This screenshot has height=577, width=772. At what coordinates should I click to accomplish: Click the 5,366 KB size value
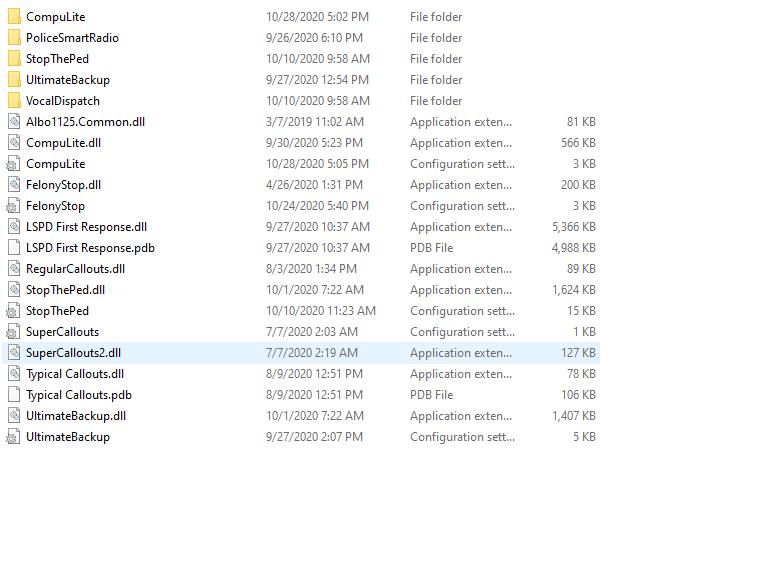(x=574, y=227)
